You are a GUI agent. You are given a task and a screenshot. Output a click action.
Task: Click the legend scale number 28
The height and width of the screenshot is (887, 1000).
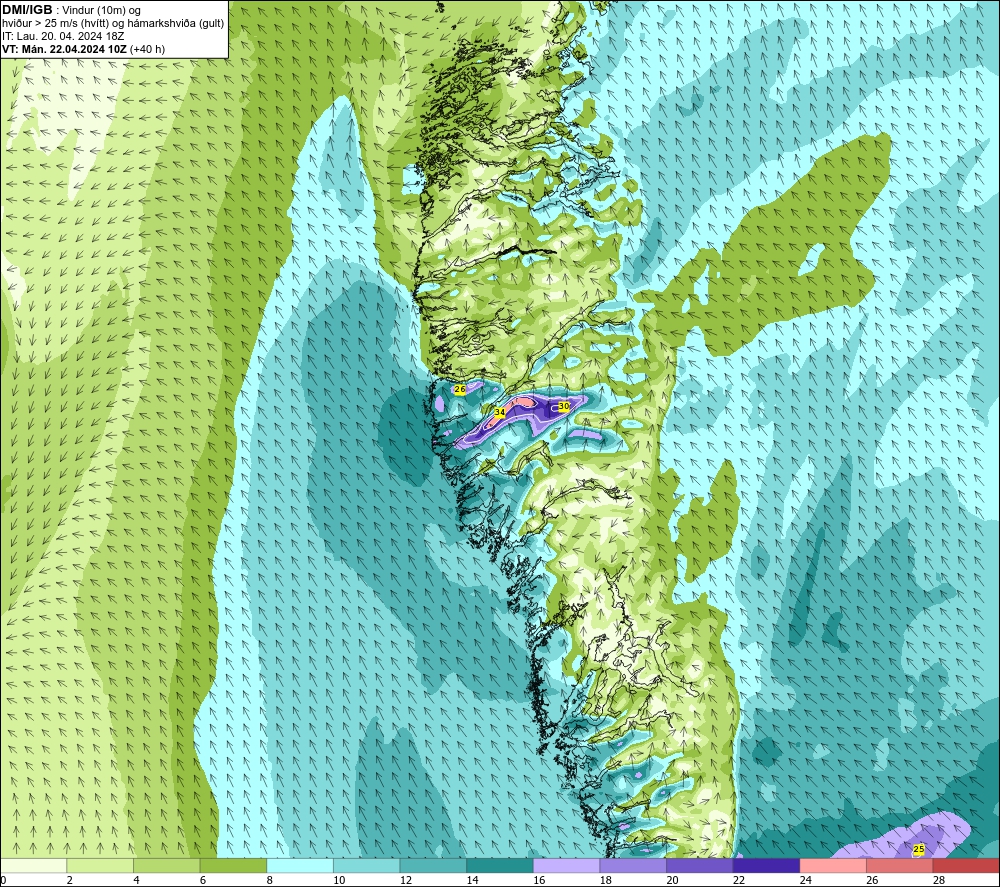coord(939,880)
